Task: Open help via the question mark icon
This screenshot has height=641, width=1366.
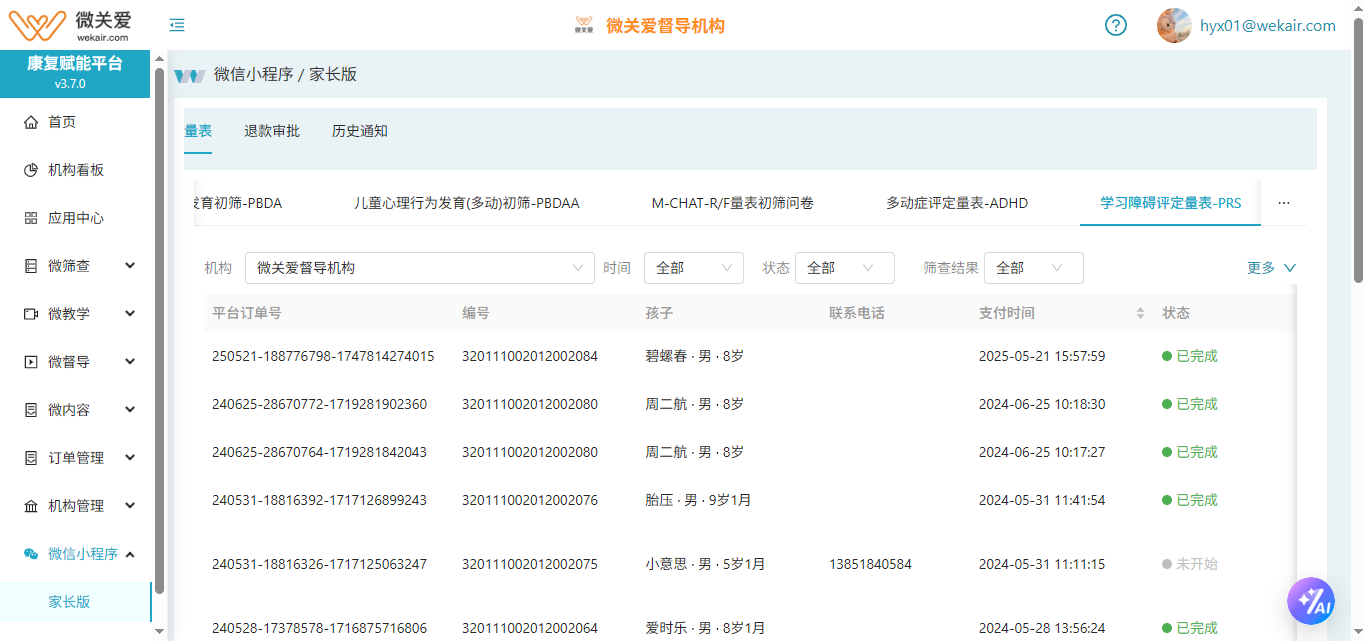Action: (1116, 26)
